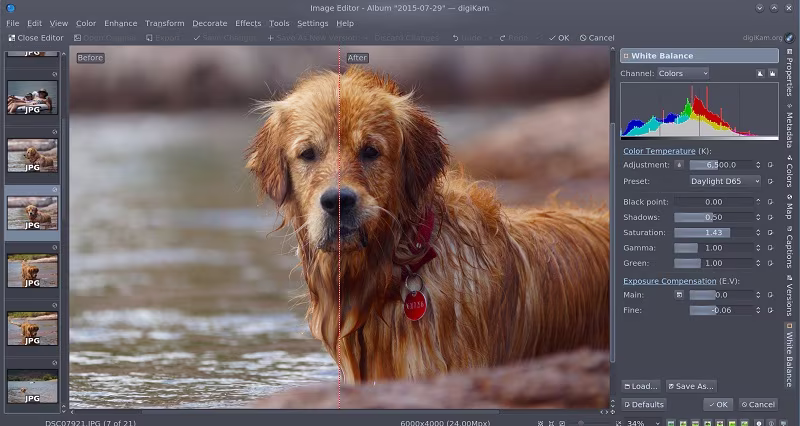
Task: Adjust the Gamma spin arrows
Action: tap(758, 248)
